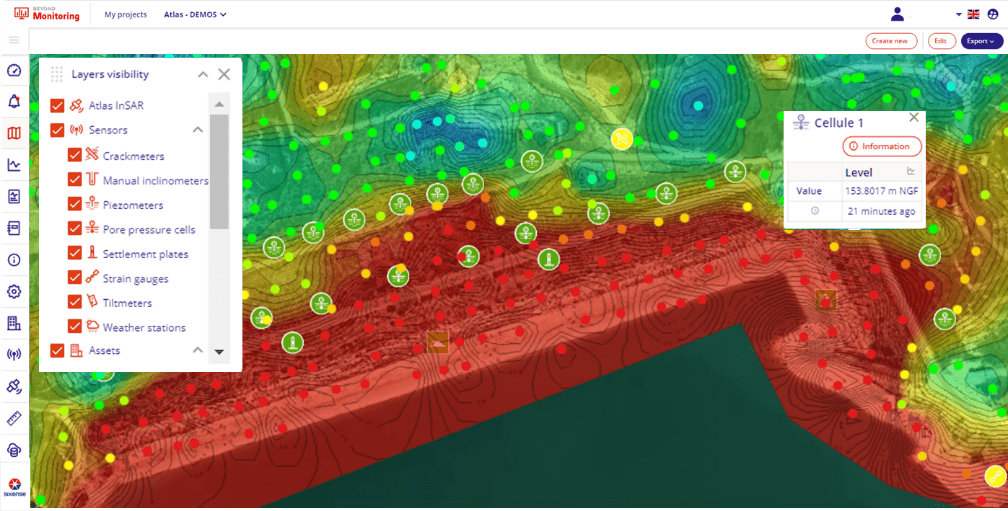The width and height of the screenshot is (1008, 511).
Task: Open the cloud database icon in sidebar
Action: pos(14,450)
